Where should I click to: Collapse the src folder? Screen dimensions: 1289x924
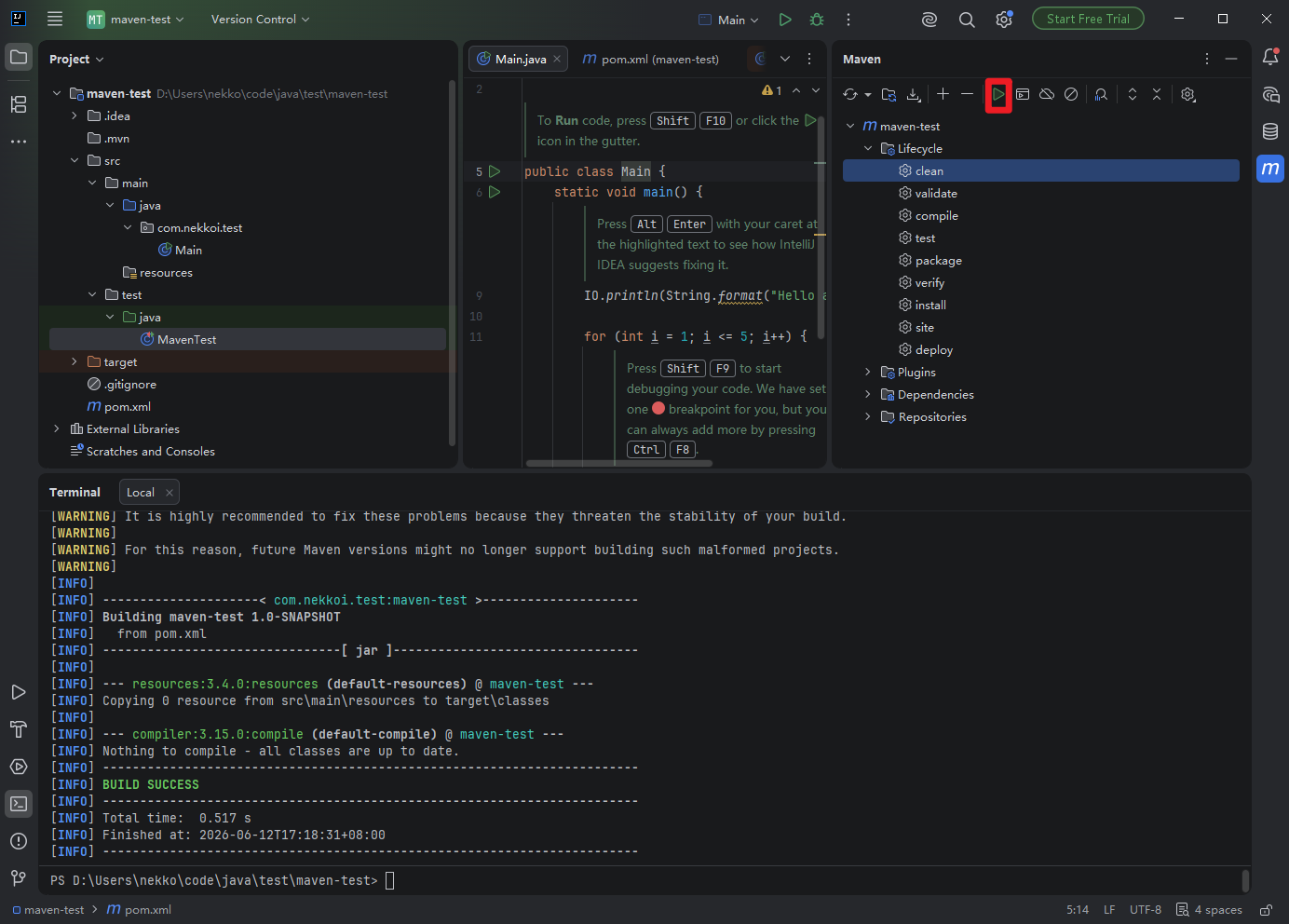coord(75,160)
